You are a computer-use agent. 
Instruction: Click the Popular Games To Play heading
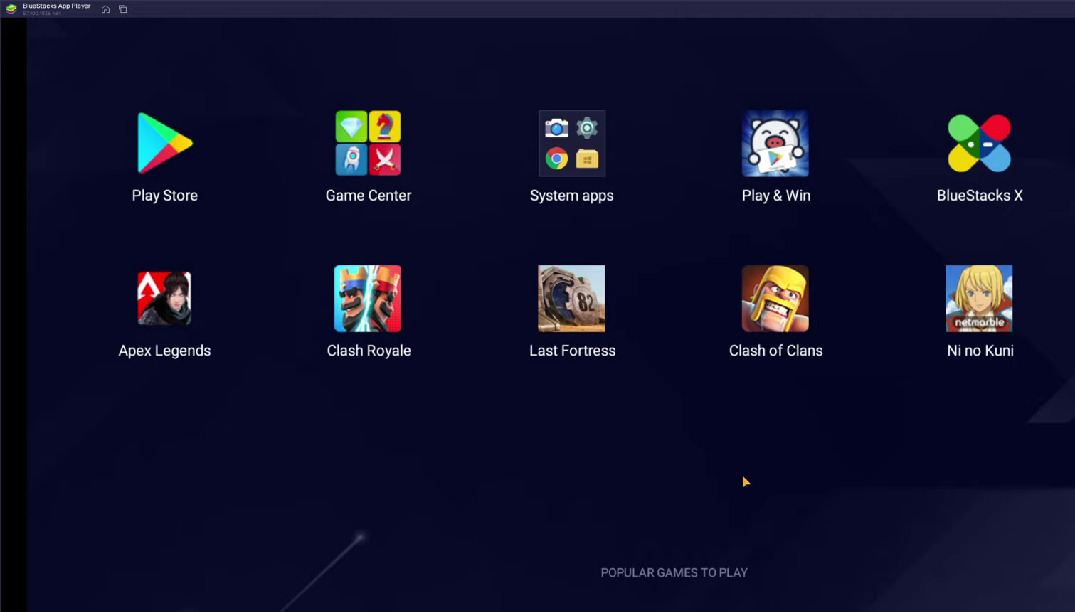tap(674, 573)
